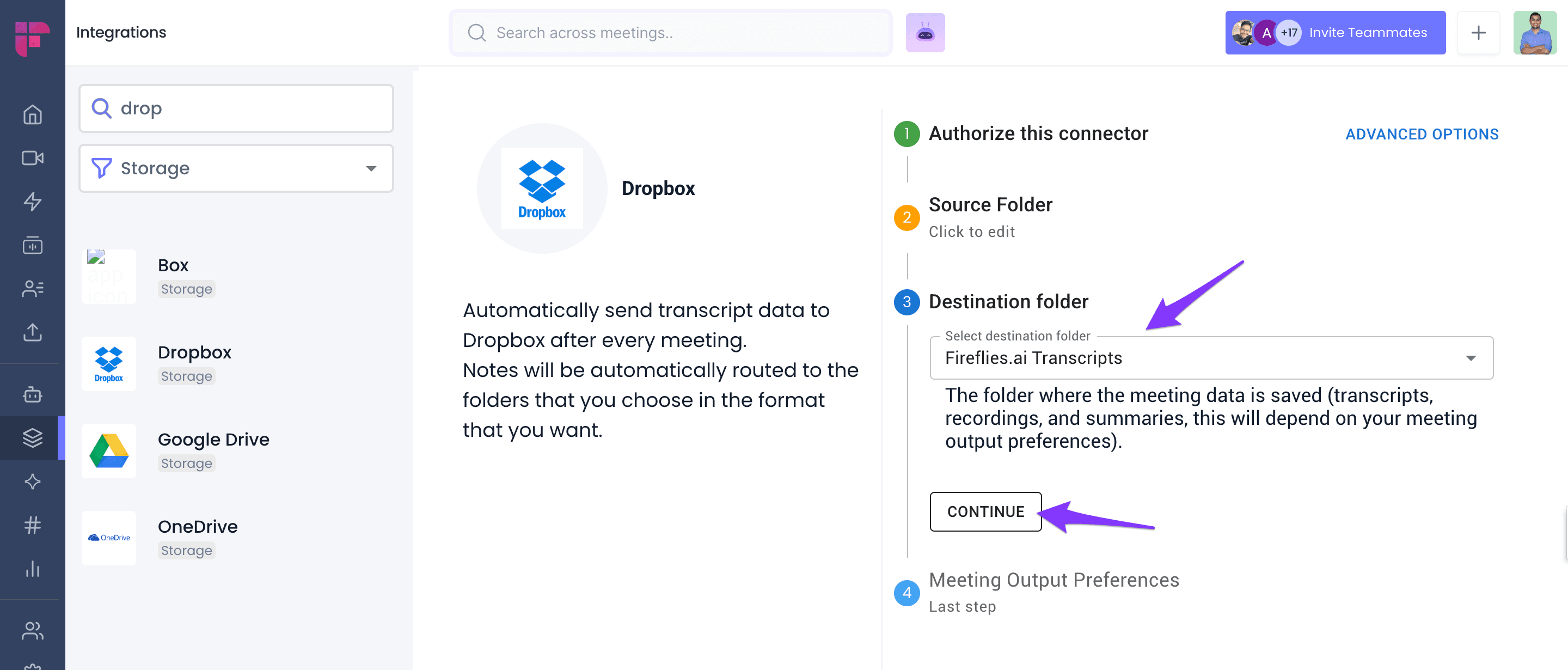The width and height of the screenshot is (1568, 670).
Task: Open the video camera meetings icon
Action: [x=32, y=158]
